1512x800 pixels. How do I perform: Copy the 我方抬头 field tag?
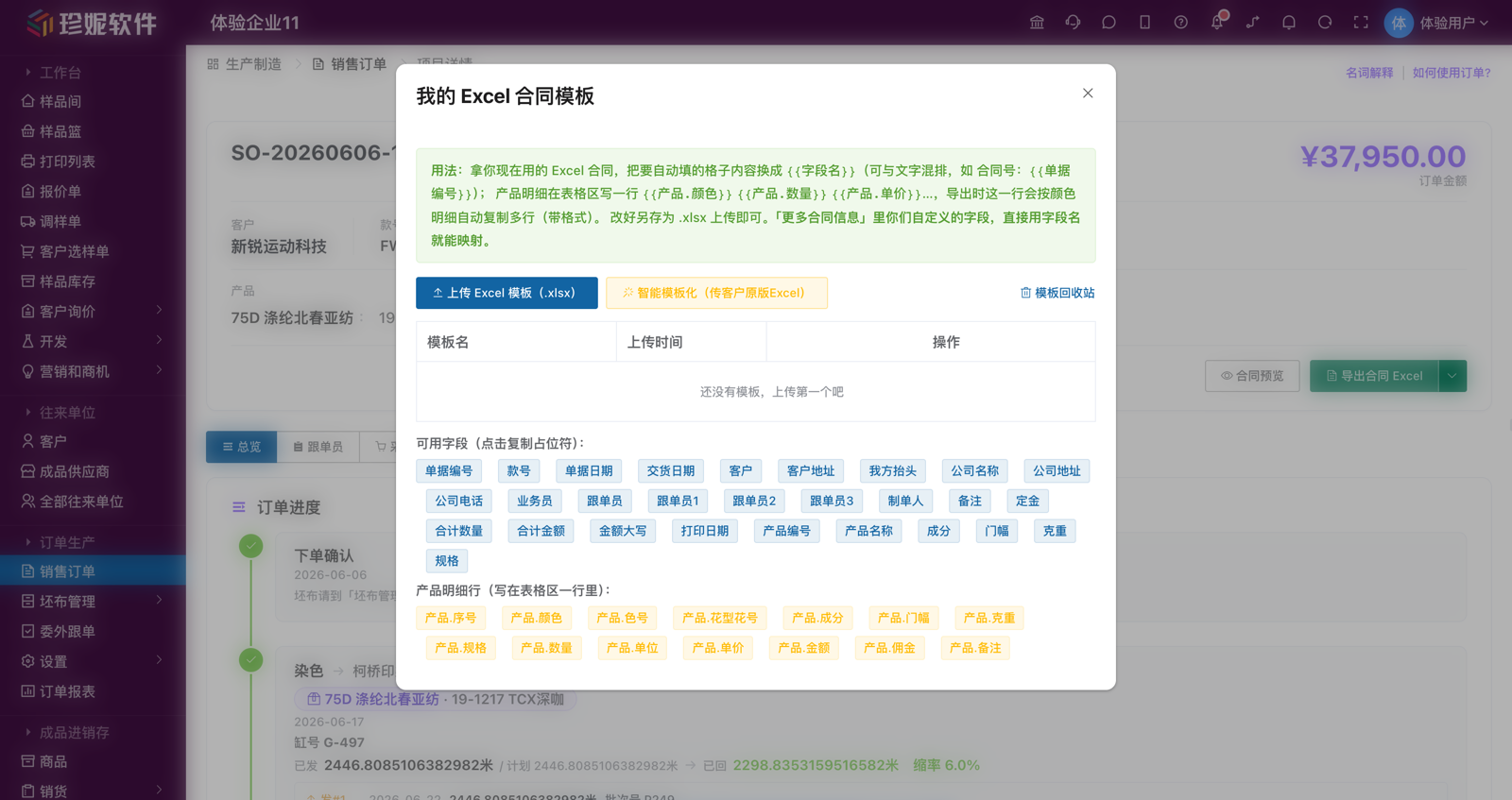click(893, 471)
